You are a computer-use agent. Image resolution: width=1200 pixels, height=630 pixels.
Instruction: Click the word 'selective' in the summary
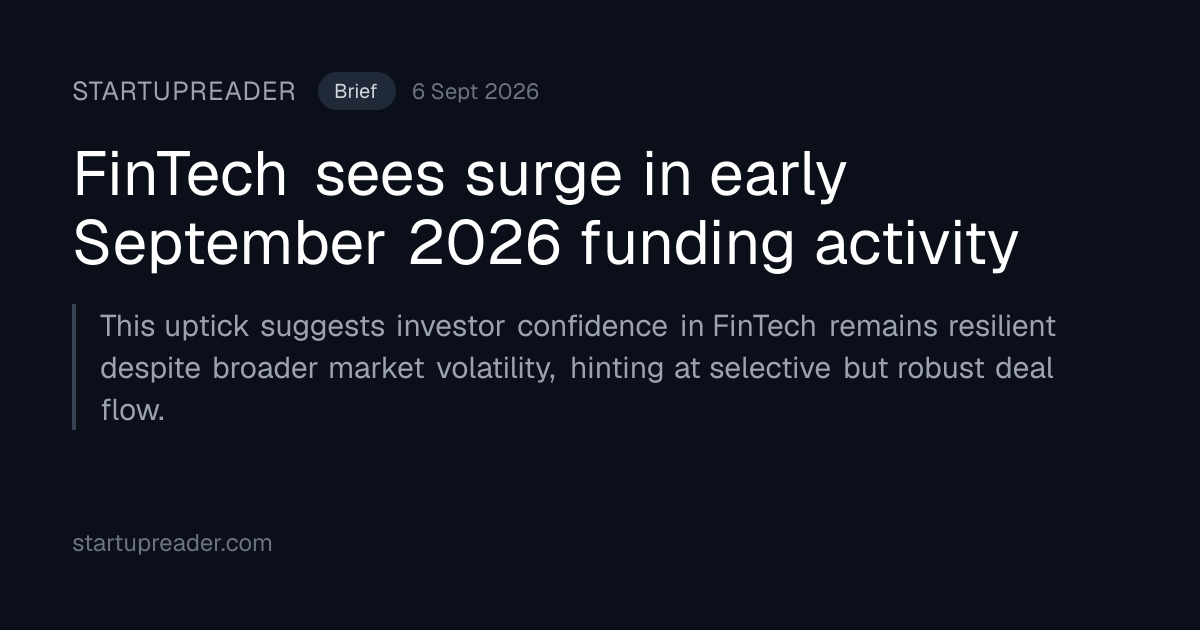pyautogui.click(x=770, y=368)
